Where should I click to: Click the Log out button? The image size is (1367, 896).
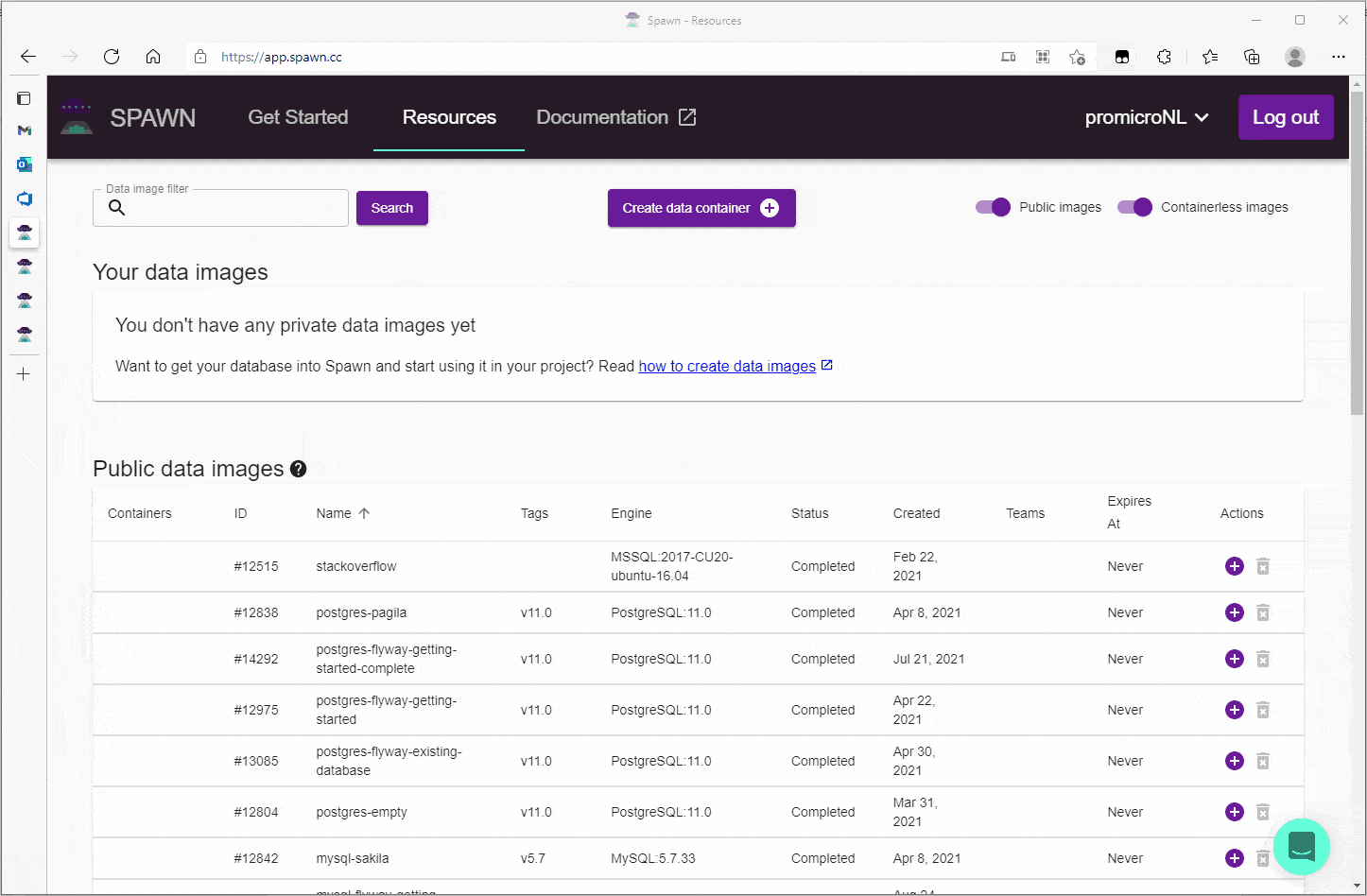tap(1286, 117)
